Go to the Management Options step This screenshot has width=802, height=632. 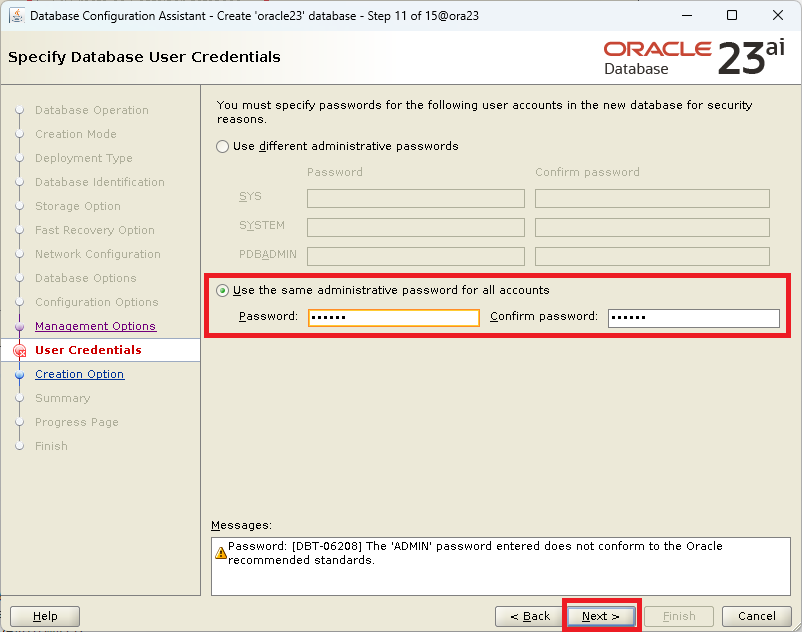pos(95,326)
